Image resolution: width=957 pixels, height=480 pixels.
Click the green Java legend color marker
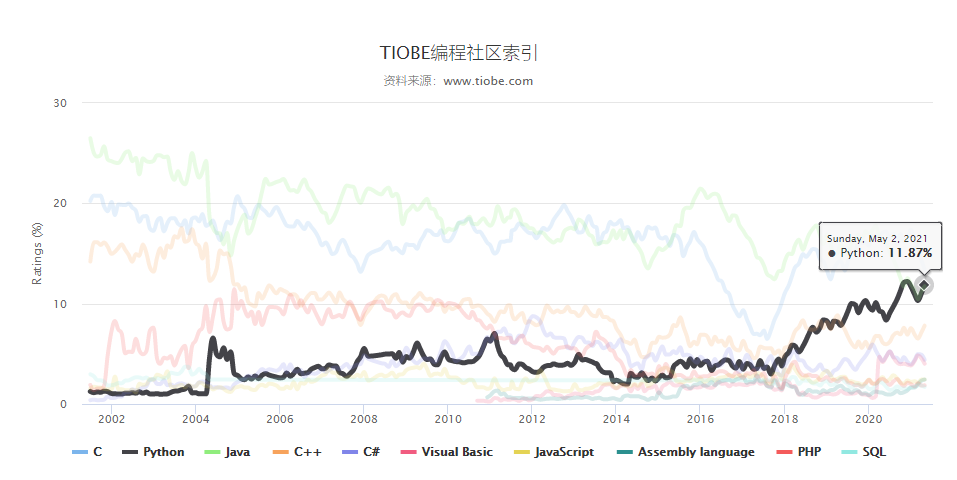213,453
